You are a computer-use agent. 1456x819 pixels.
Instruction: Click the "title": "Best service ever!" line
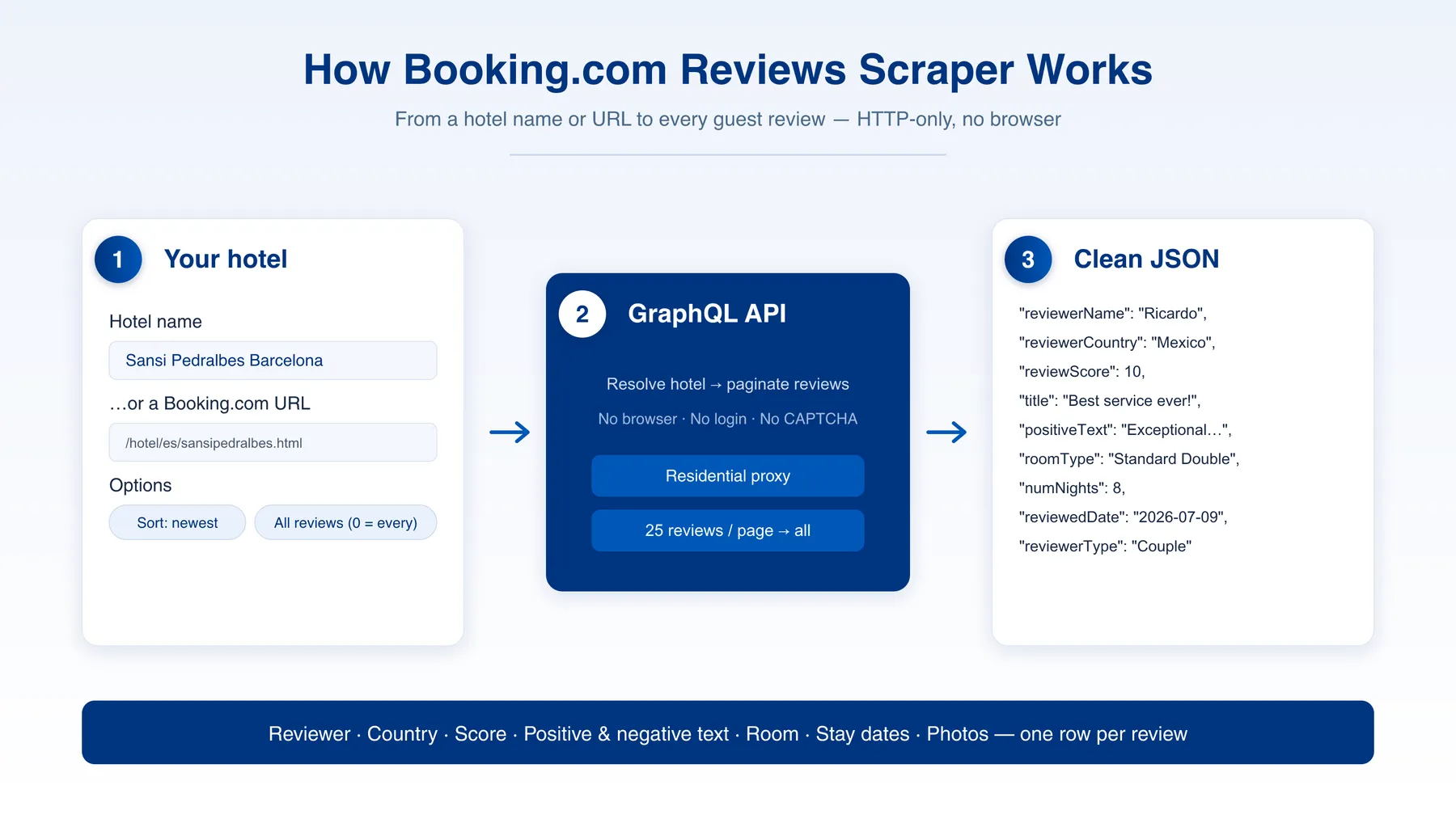pyautogui.click(x=1110, y=401)
